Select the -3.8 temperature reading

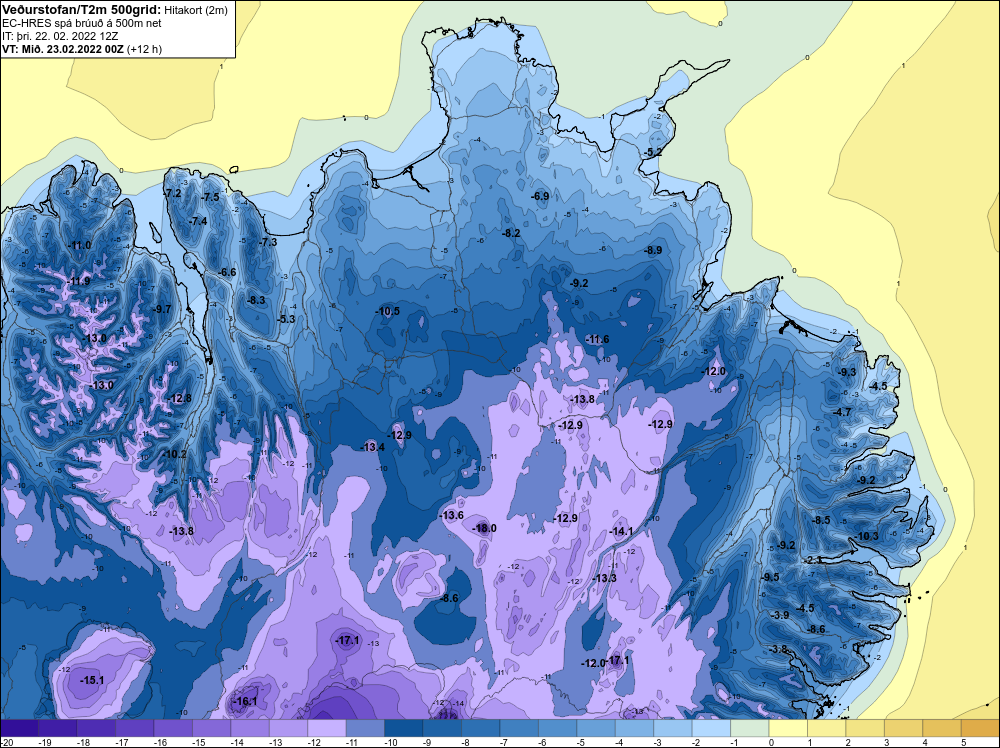coord(778,649)
